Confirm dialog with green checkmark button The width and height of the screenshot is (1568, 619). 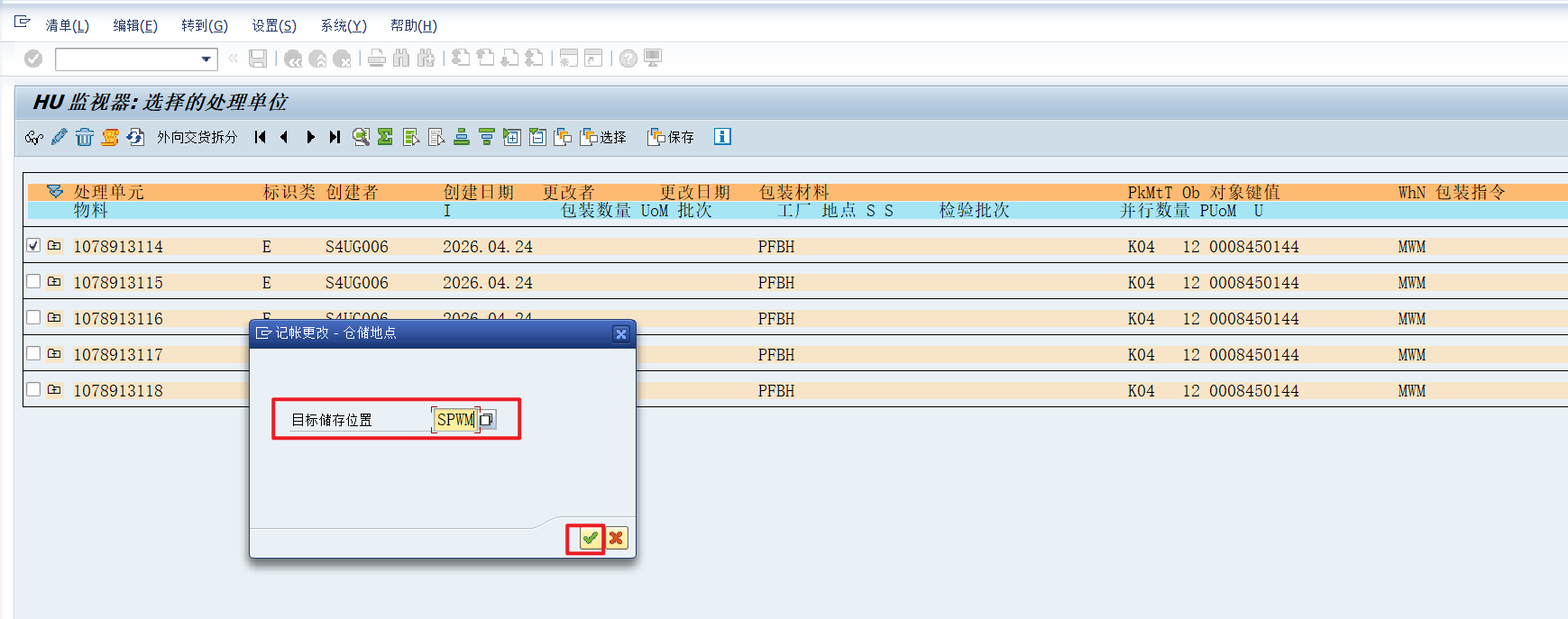(x=590, y=538)
